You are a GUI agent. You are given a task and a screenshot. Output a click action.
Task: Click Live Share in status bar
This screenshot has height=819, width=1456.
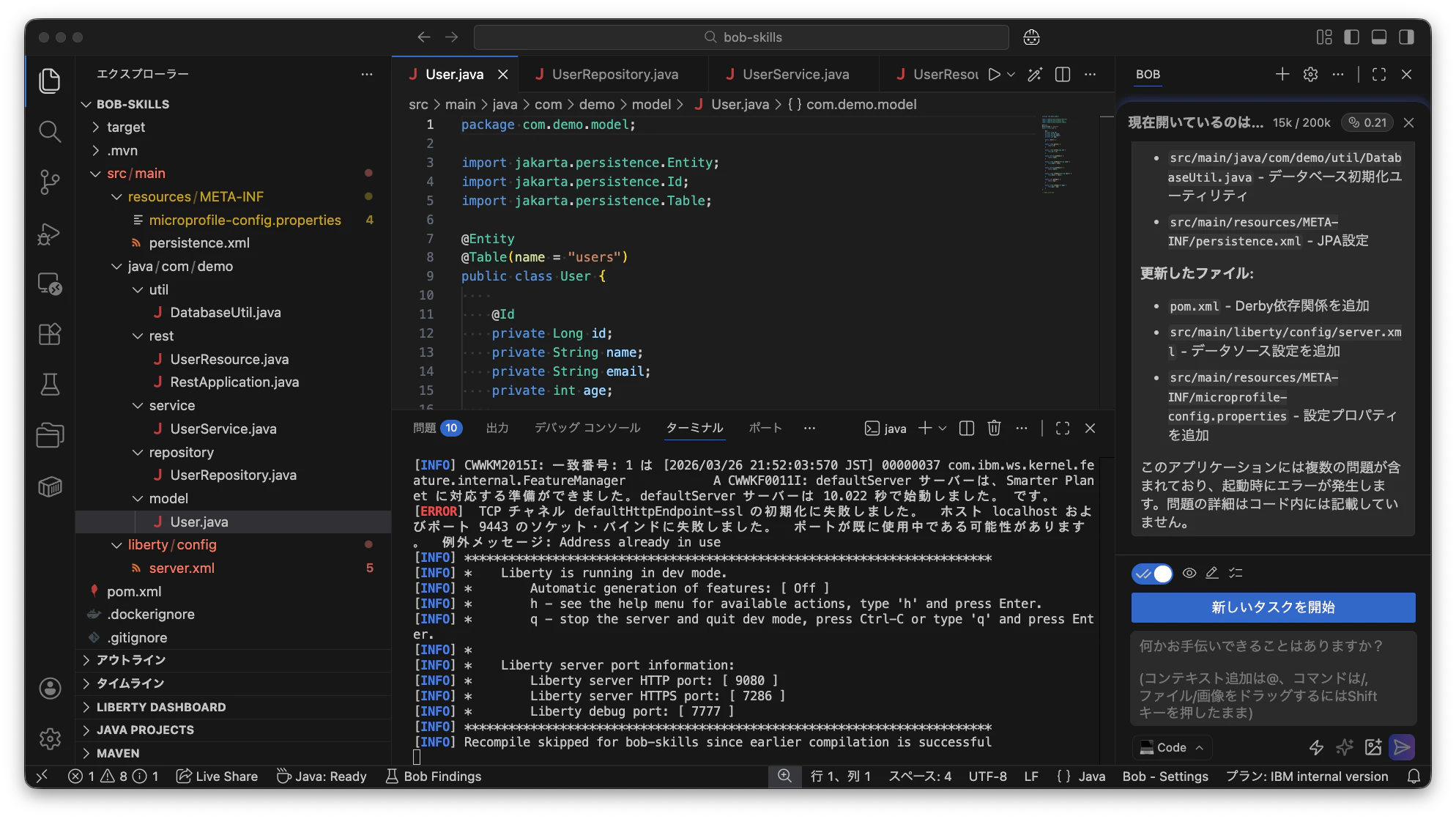(x=218, y=777)
